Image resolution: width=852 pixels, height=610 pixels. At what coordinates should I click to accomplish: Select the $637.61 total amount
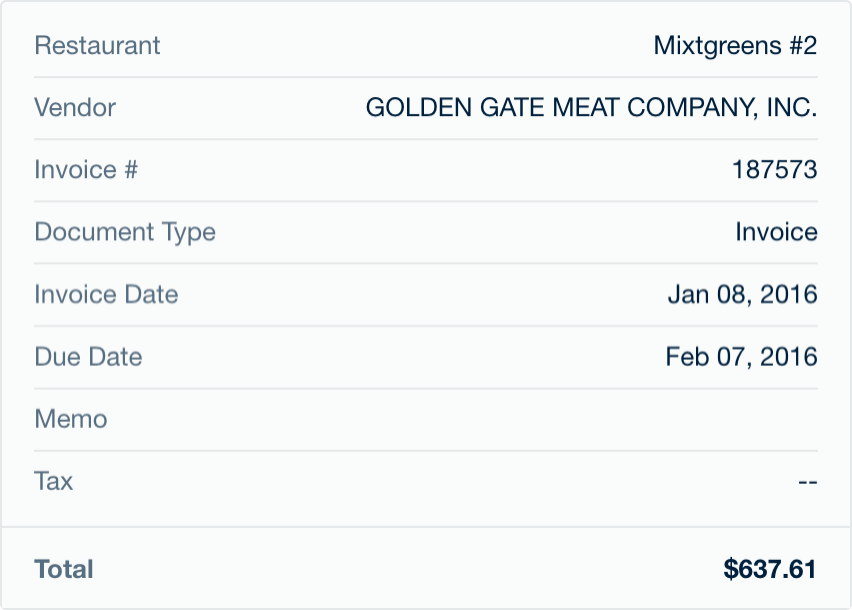pos(770,570)
